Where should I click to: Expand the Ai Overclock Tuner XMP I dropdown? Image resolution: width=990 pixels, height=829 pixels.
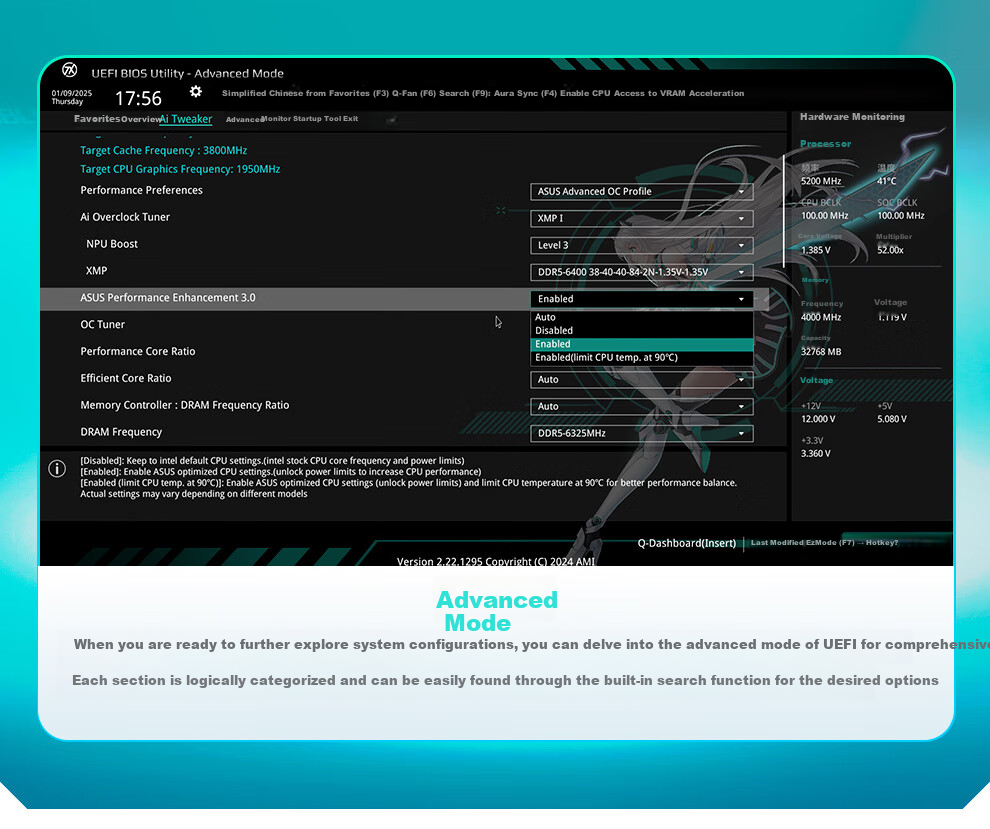[x=641, y=218]
